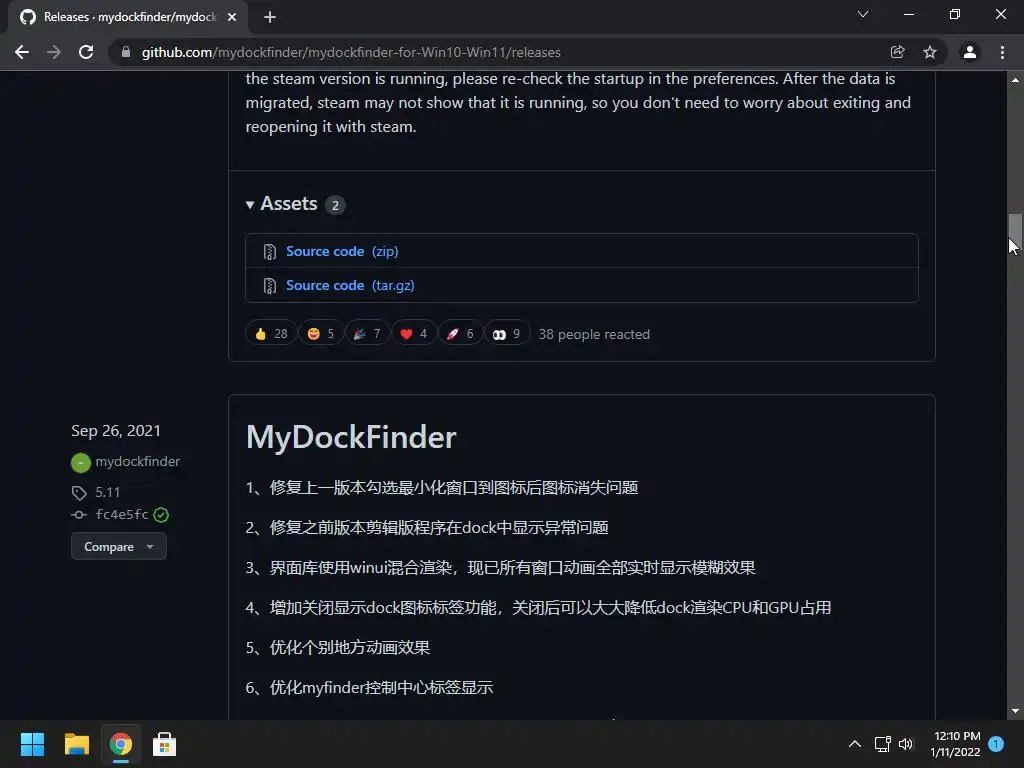Click '38 people reacted' text
Image resolution: width=1024 pixels, height=768 pixels.
[x=594, y=334]
